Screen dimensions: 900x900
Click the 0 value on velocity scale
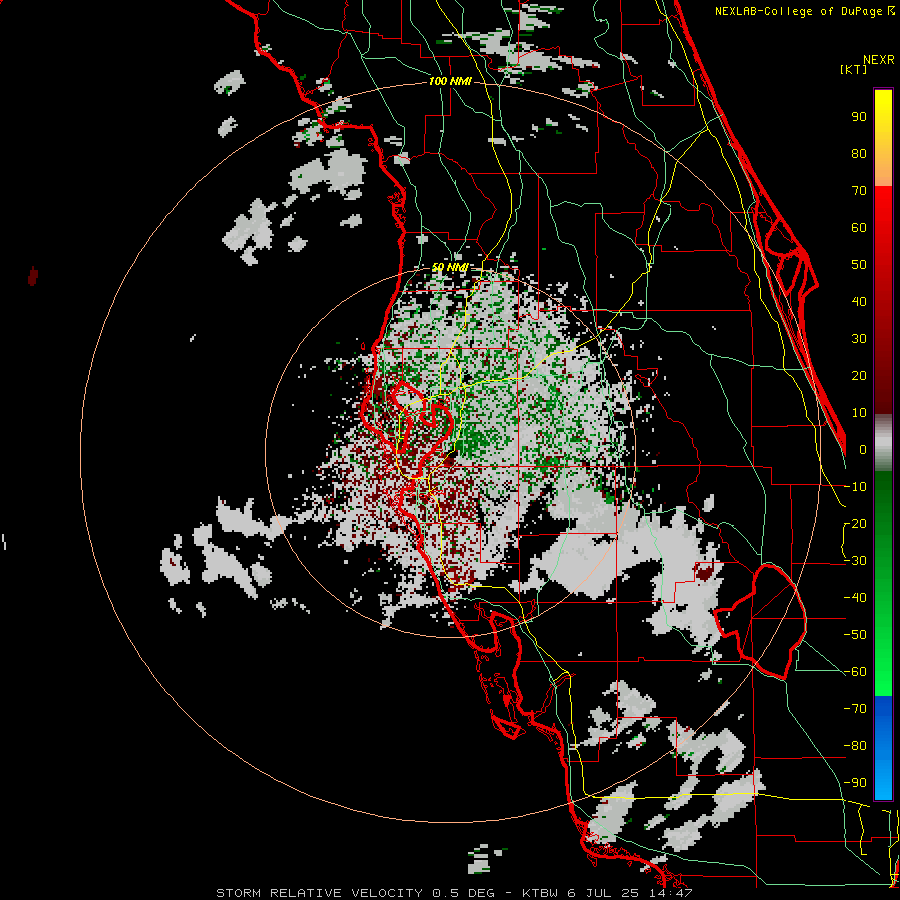tap(863, 450)
